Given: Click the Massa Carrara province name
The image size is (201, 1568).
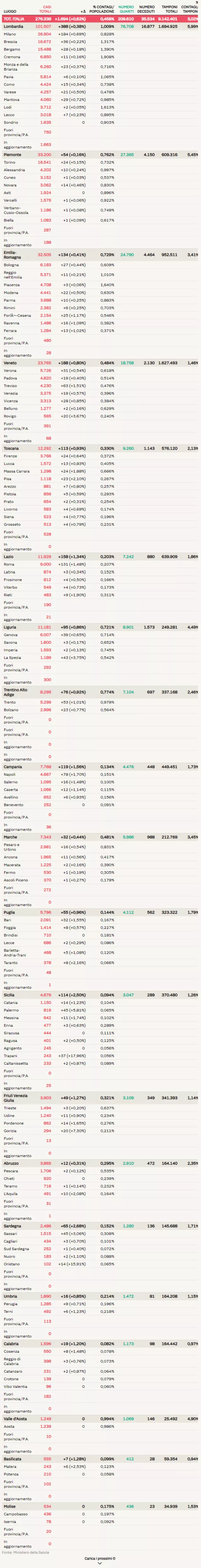Looking at the screenshot, I should pyautogui.click(x=16, y=471).
